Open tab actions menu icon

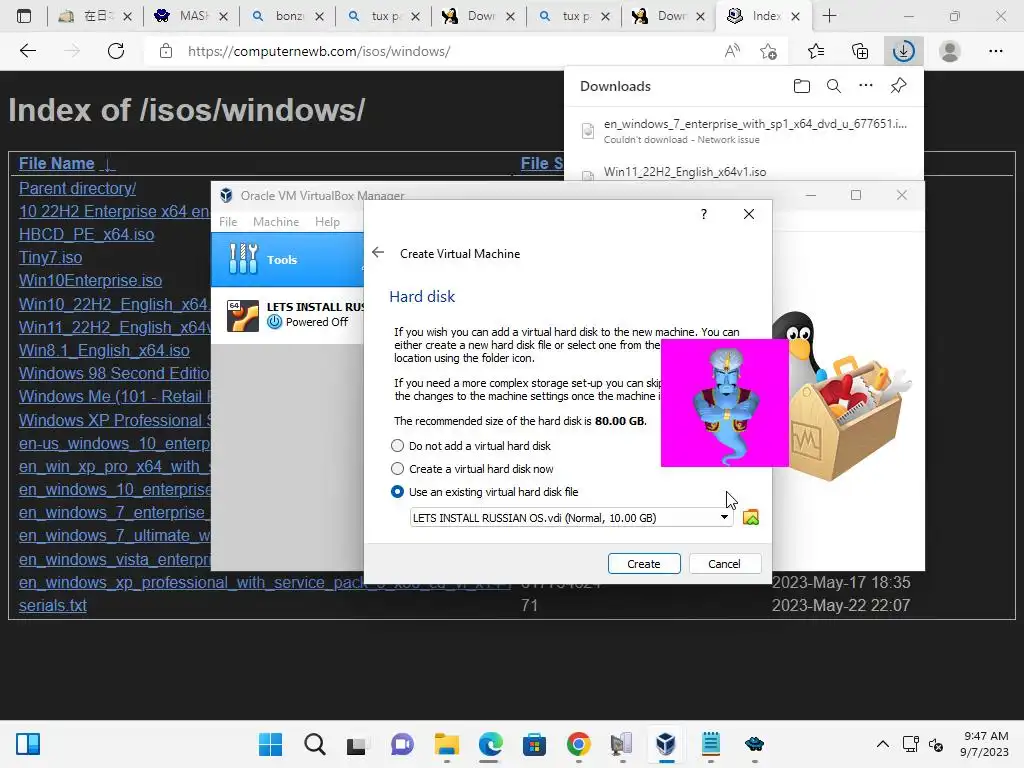24,16
